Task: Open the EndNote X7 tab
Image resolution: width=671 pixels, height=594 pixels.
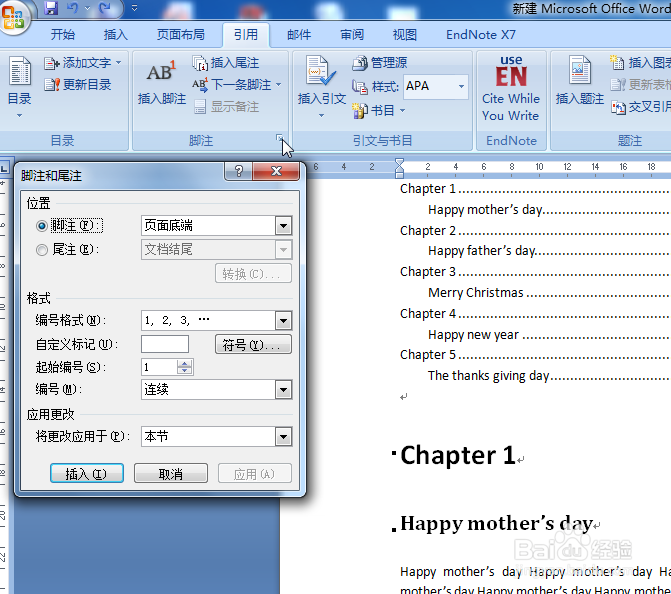Action: pos(481,34)
